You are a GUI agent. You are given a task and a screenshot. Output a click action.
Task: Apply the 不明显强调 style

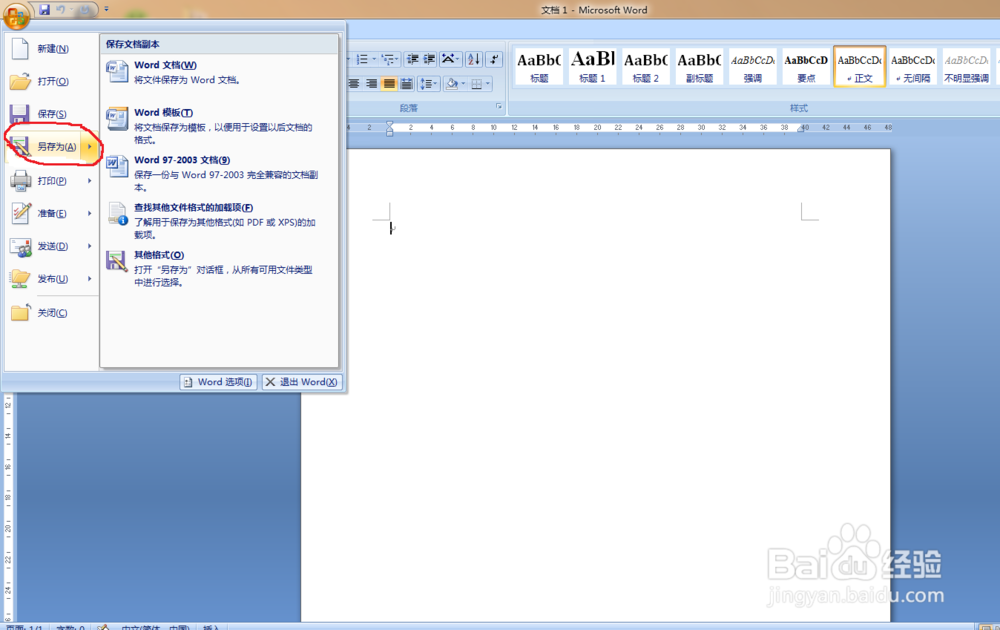[966, 66]
